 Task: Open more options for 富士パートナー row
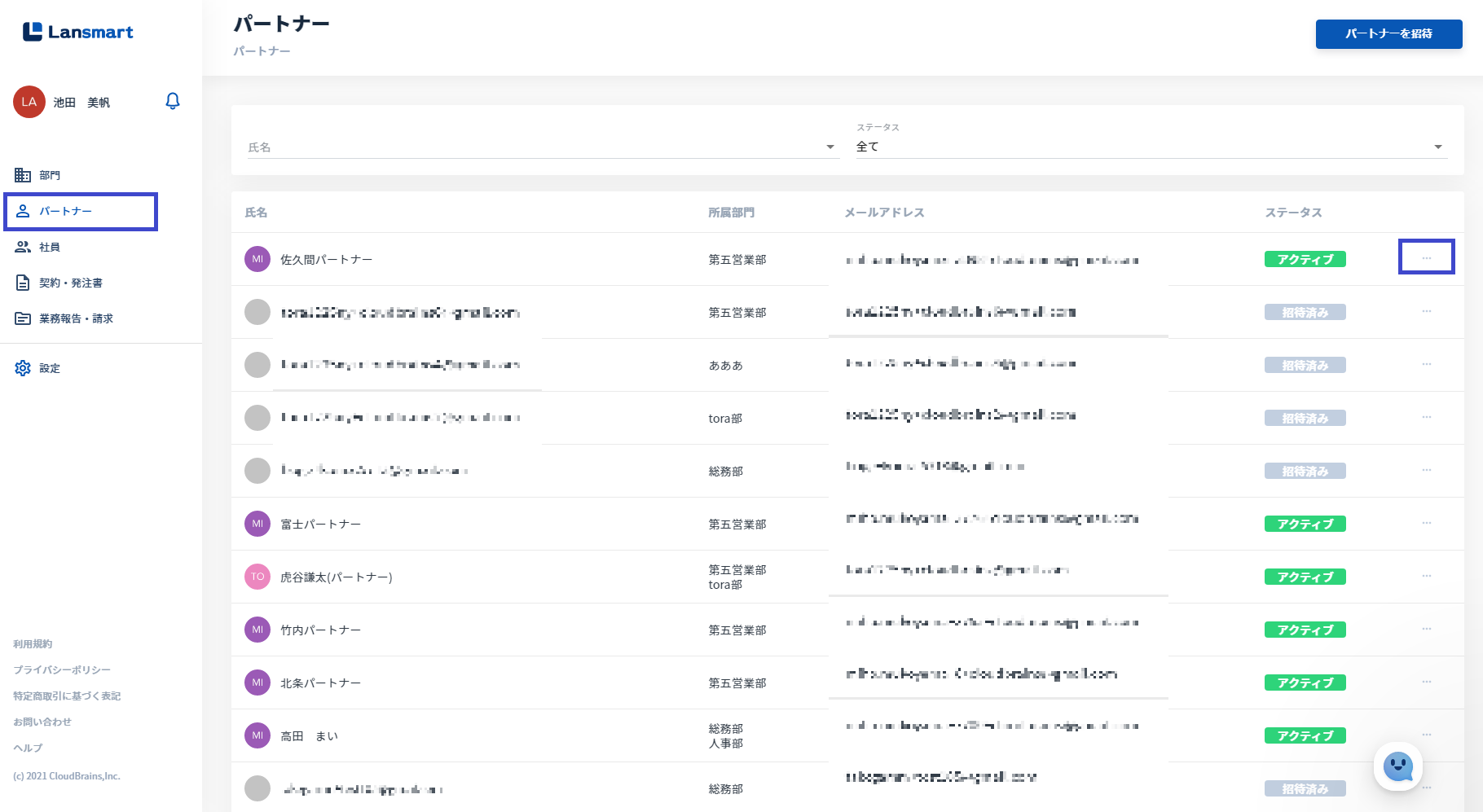[x=1427, y=523]
